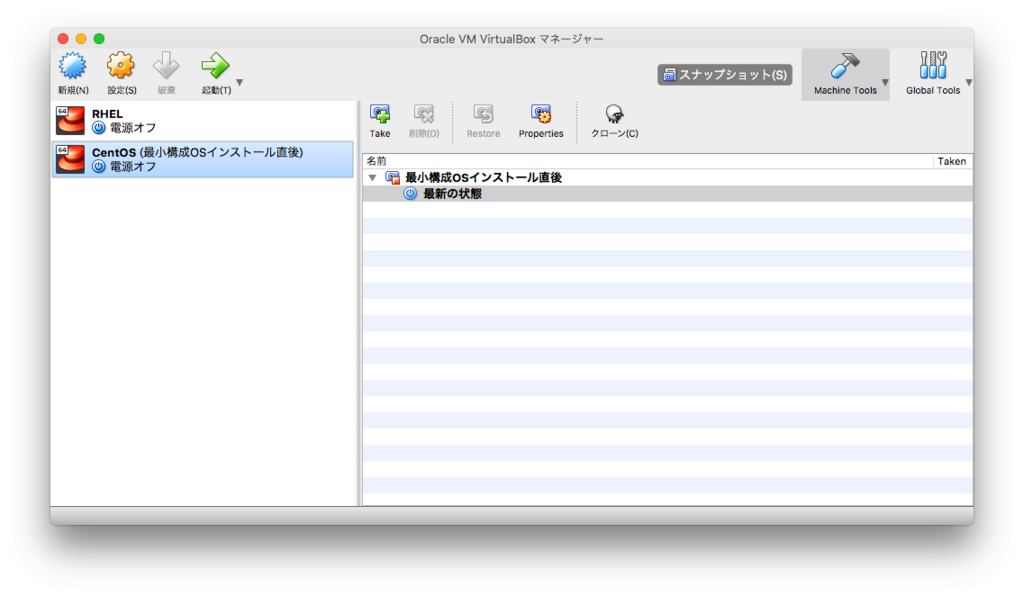Viewport: 1024px width, 597px height.
Task: Select the CentOS virtual machine entry
Action: coord(203,159)
